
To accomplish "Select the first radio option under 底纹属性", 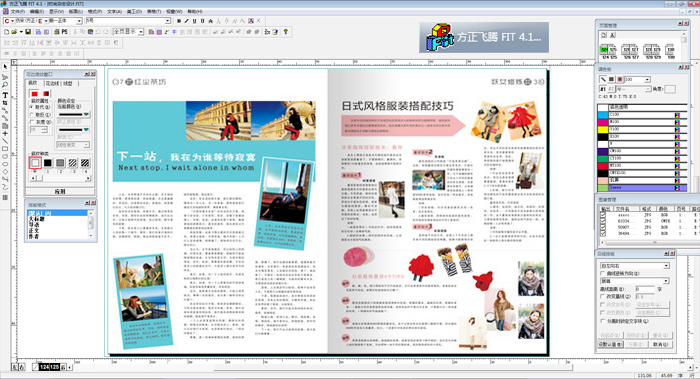I will click(x=32, y=107).
